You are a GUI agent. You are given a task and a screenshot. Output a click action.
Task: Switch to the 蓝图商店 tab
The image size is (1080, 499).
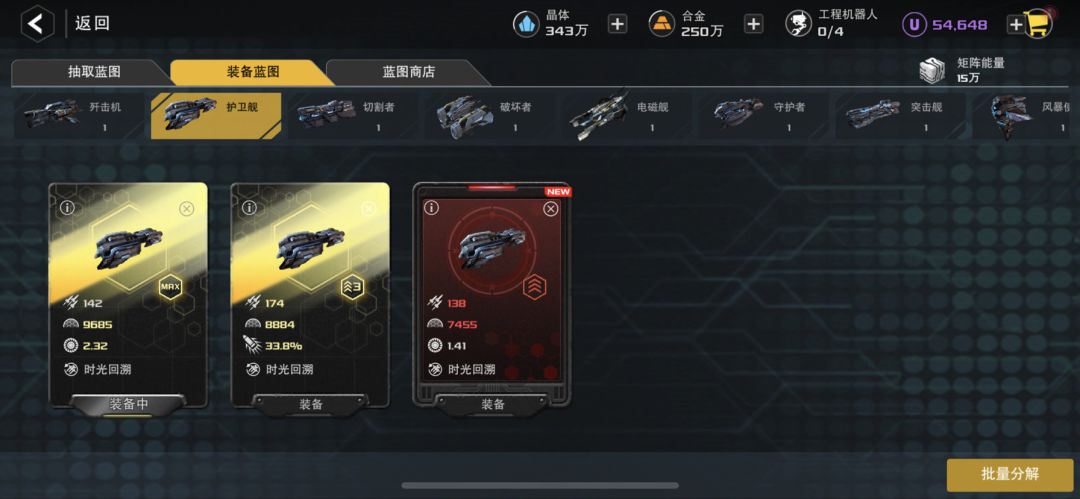(x=408, y=72)
